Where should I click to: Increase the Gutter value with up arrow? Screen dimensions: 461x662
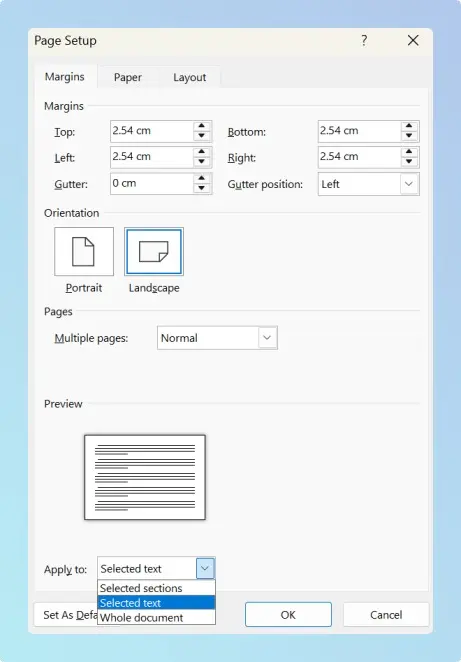click(x=201, y=178)
